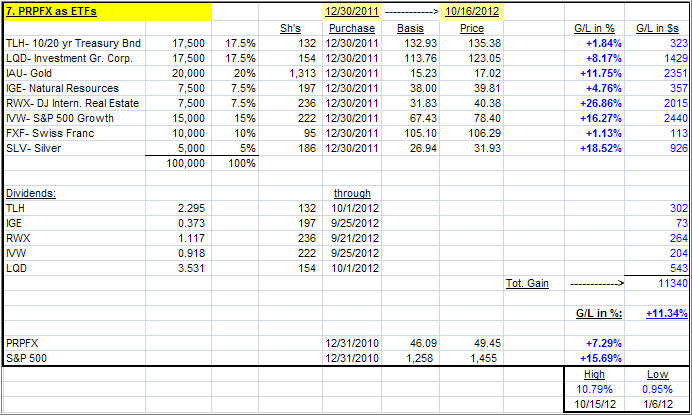Select the 132.93 basis cell for TLH

421,43
